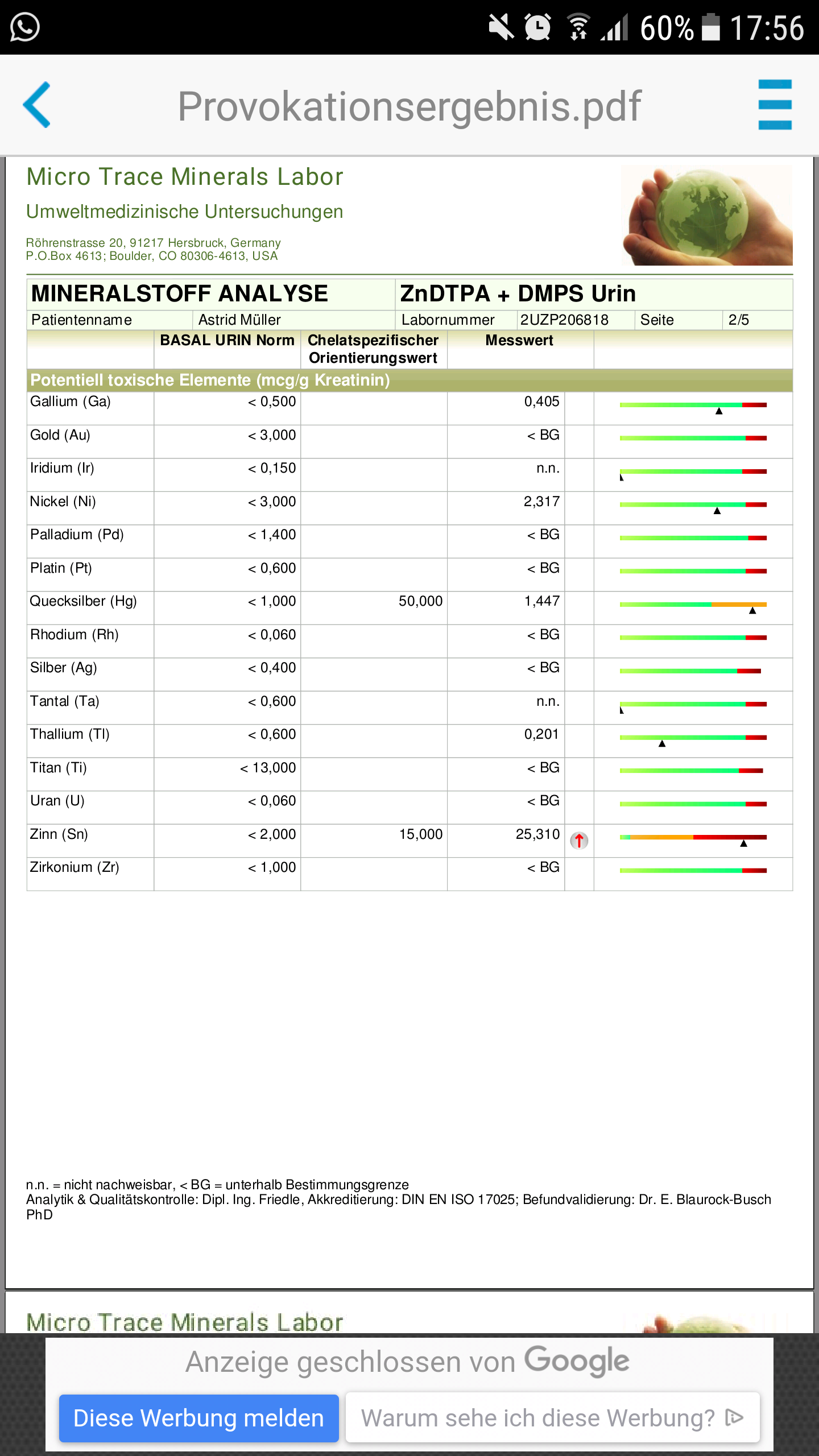Viewport: 819px width, 1456px height.
Task: Tap the muted sound status icon
Action: (500, 27)
